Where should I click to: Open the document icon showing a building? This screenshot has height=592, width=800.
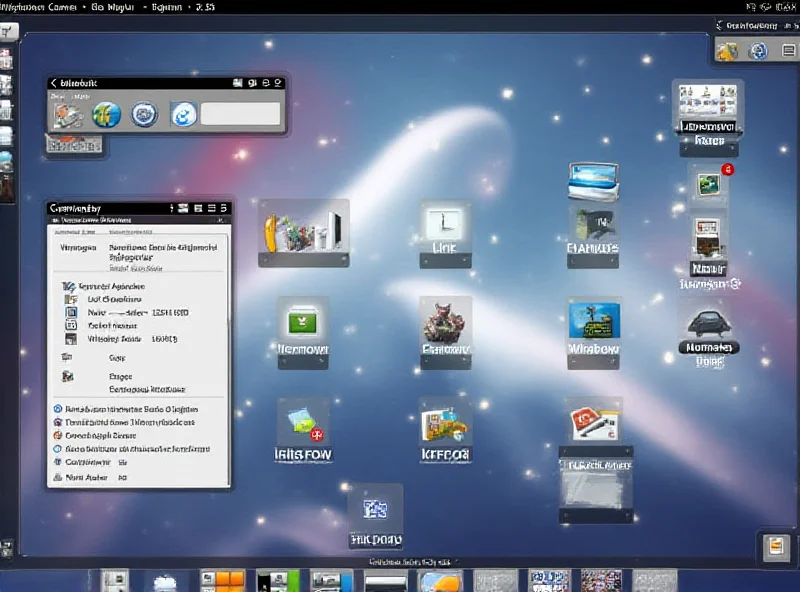click(708, 240)
